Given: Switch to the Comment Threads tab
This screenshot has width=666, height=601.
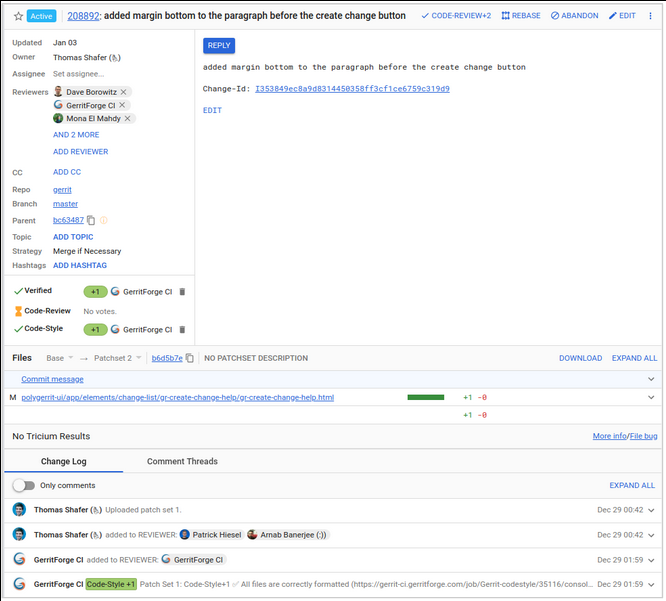Looking at the screenshot, I should (182, 461).
